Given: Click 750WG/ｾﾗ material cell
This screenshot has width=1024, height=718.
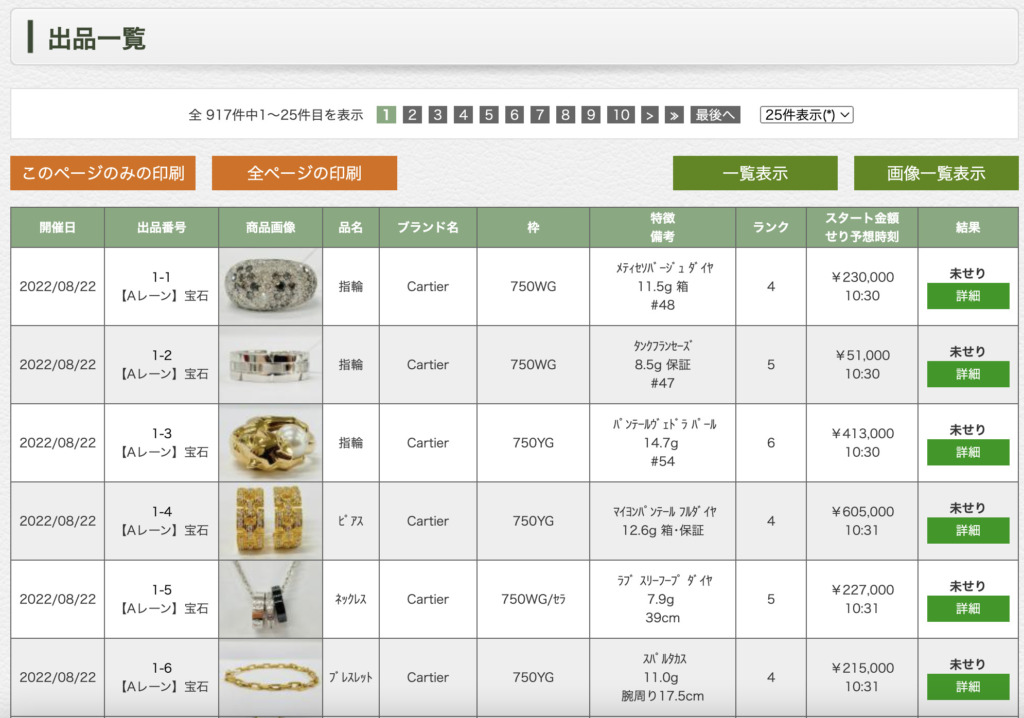Looking at the screenshot, I should (x=533, y=599).
